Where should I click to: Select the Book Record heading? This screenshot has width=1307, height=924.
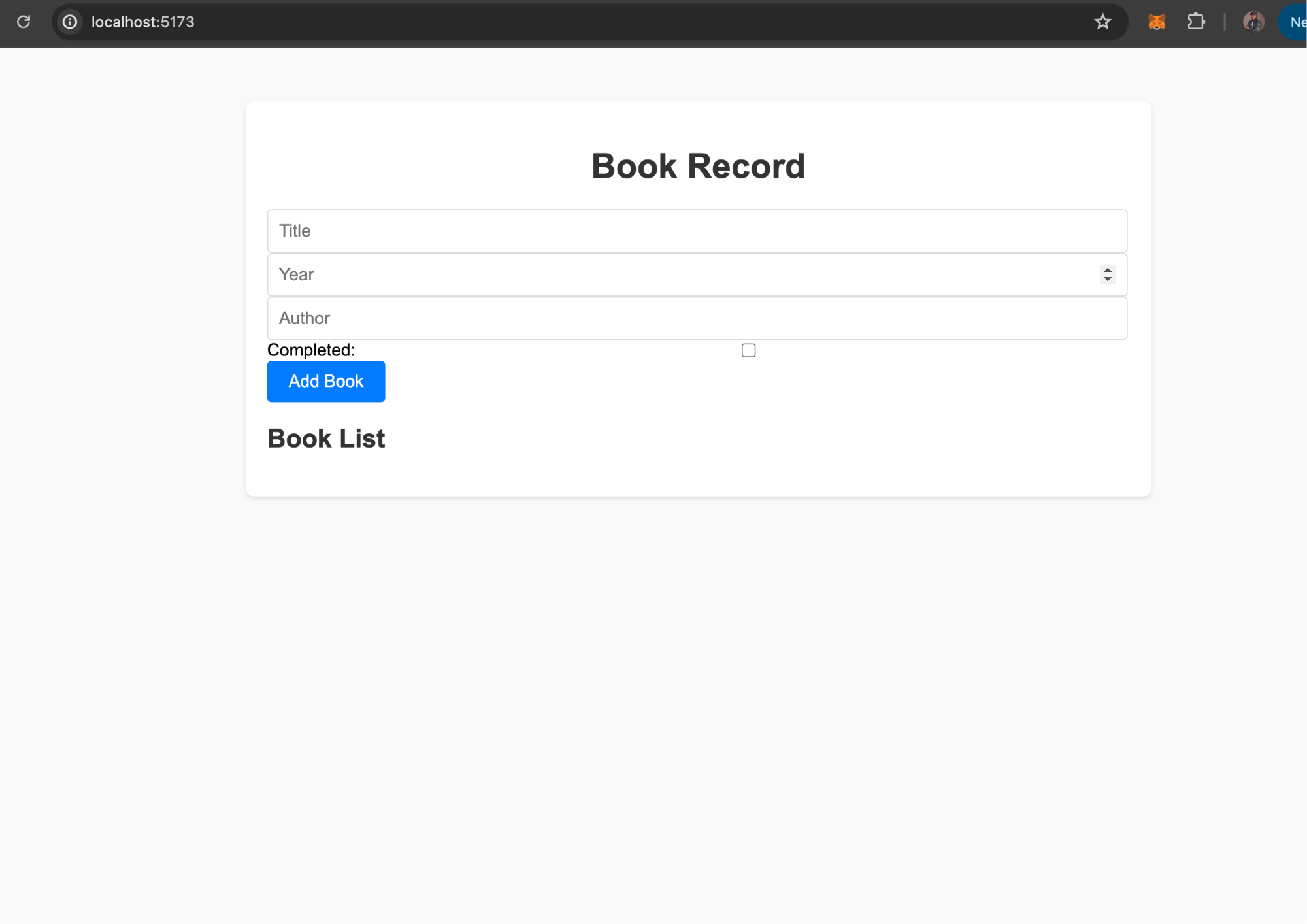(698, 165)
